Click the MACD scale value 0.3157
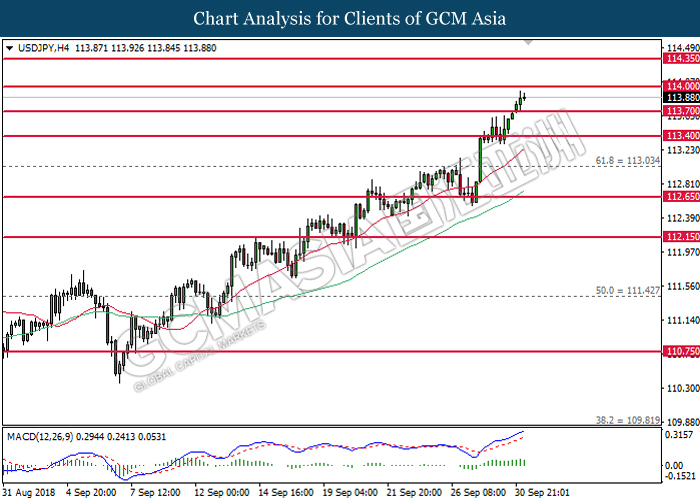This screenshot has width=700, height=500. [x=679, y=435]
